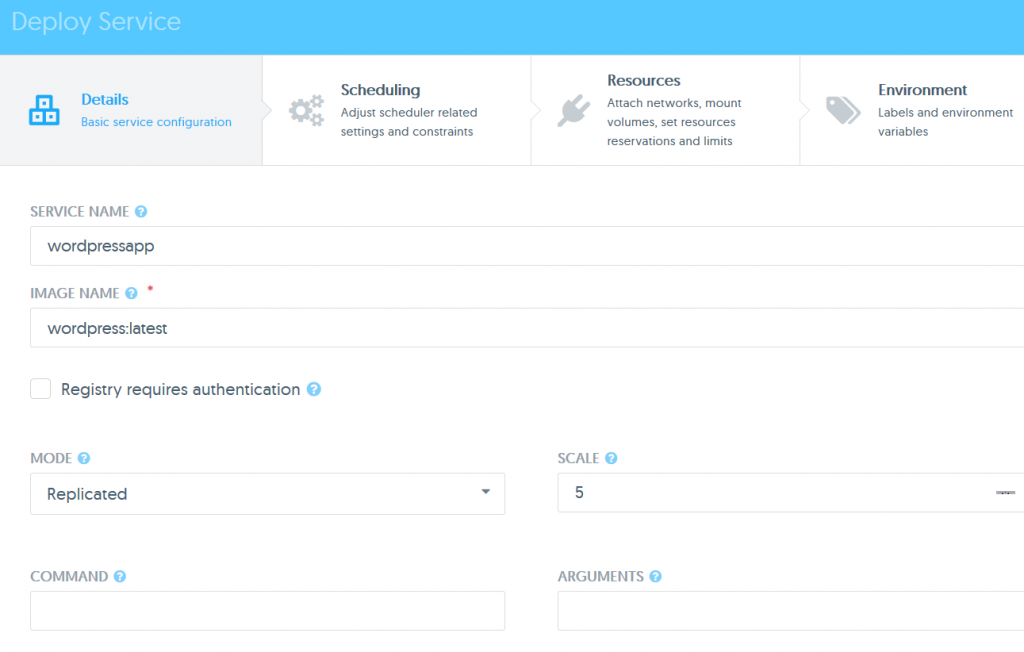Select the Environment tab
1024x652 pixels.
pos(912,110)
